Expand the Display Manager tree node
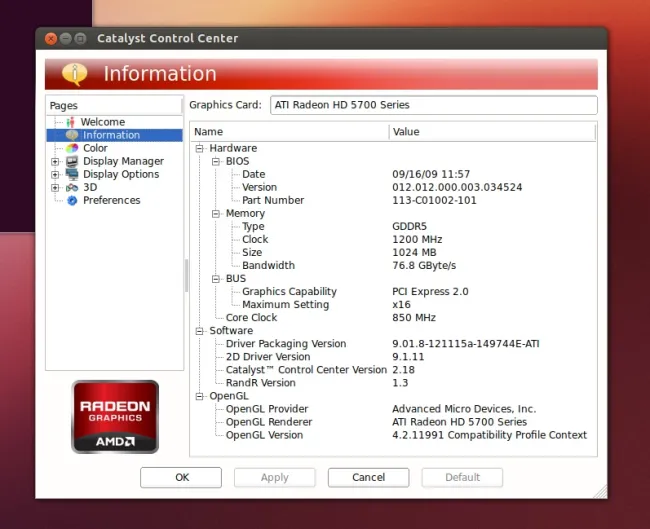This screenshot has height=529, width=650. point(55,161)
